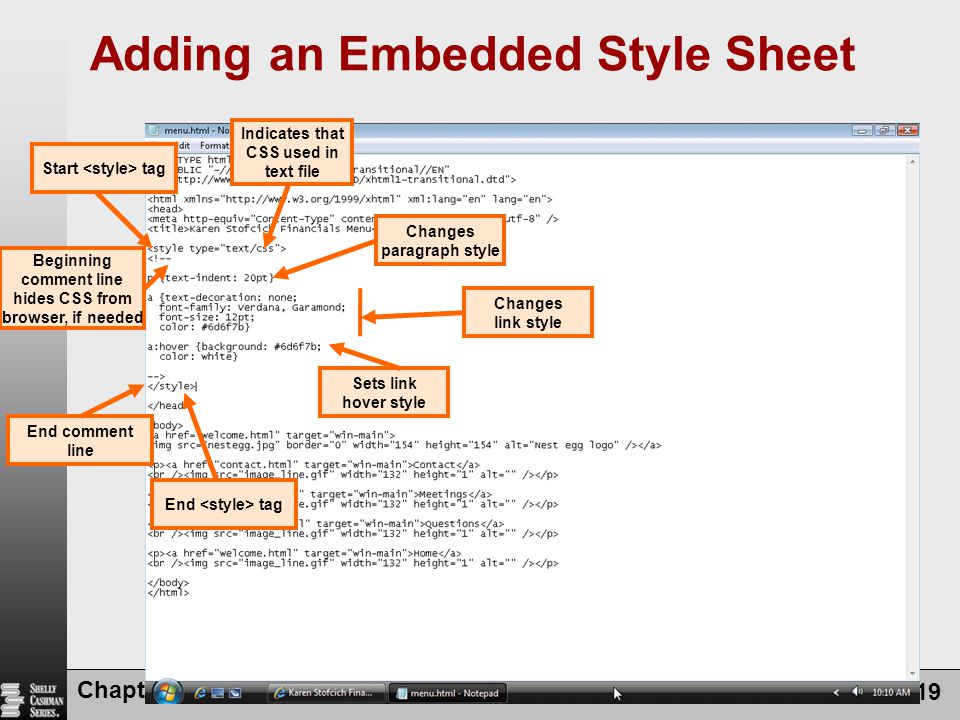Open the 10:10 AM clock
The height and width of the screenshot is (720, 960).
click(891, 692)
